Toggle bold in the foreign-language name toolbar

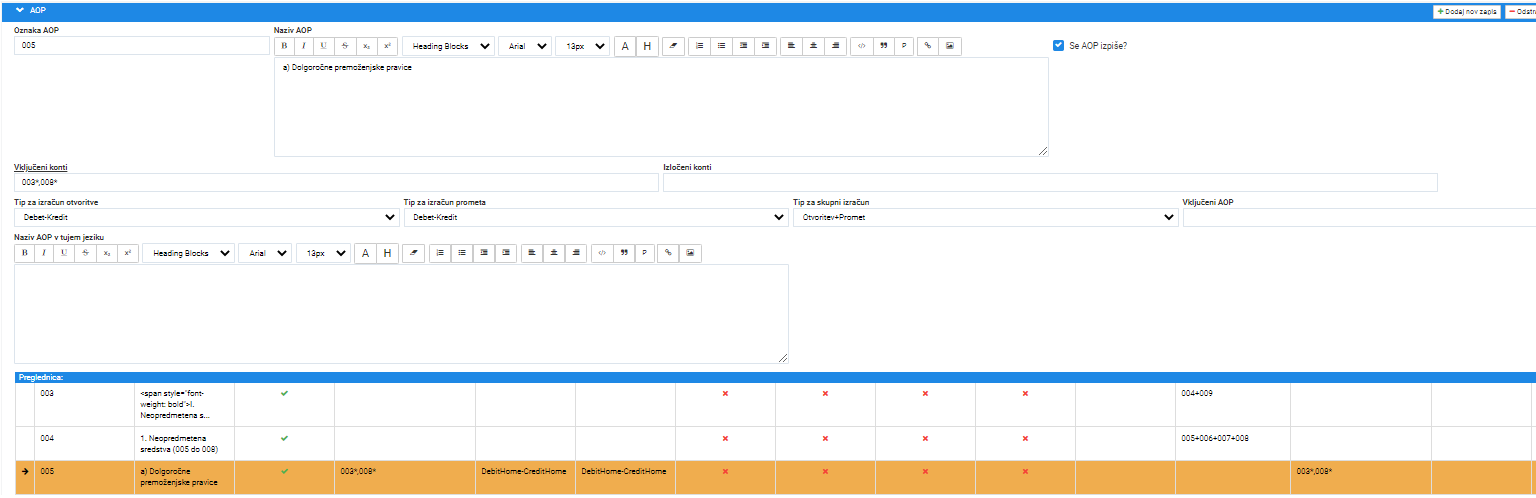tap(25, 254)
